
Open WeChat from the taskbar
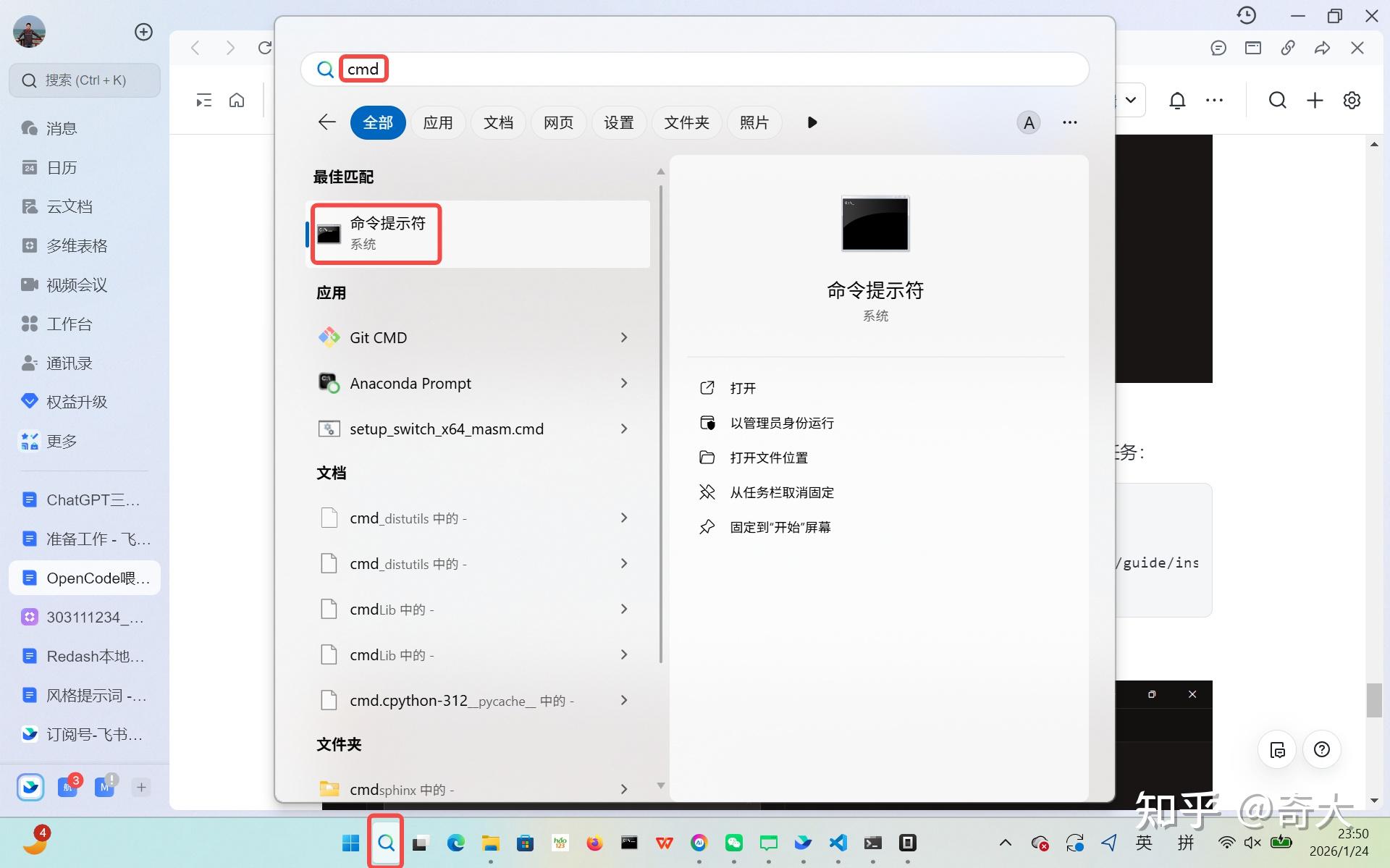(734, 843)
